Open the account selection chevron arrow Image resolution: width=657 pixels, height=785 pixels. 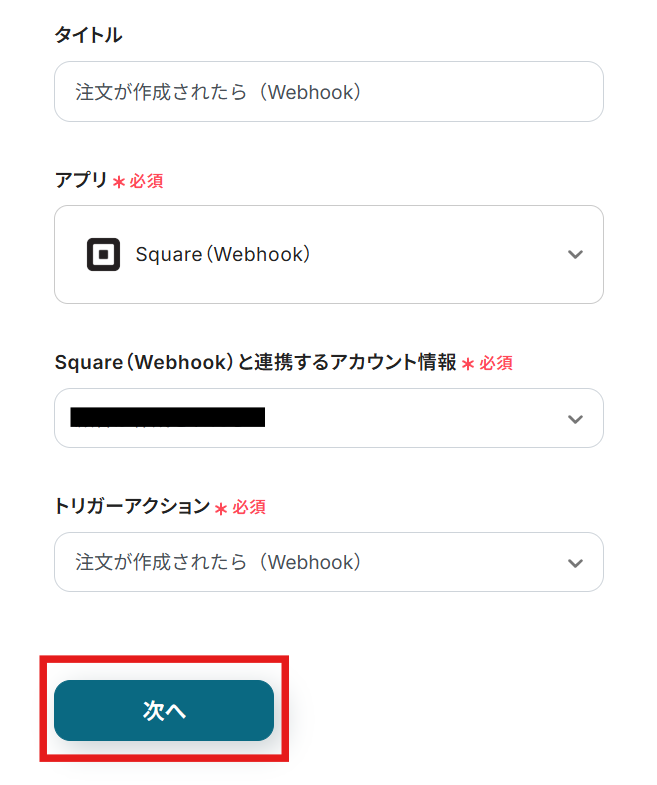tap(575, 419)
